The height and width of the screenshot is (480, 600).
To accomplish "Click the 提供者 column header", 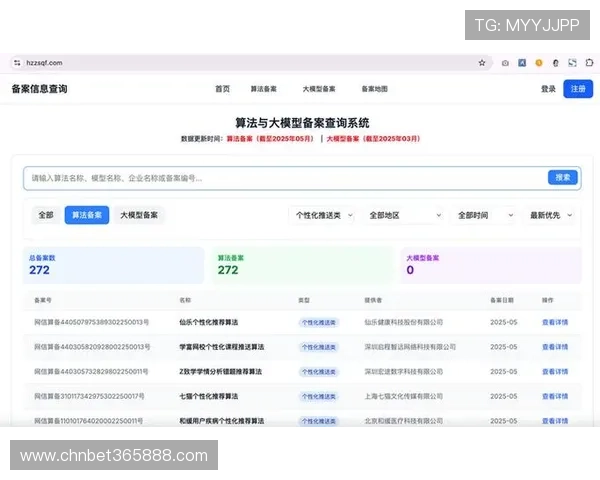I will pyautogui.click(x=373, y=300).
